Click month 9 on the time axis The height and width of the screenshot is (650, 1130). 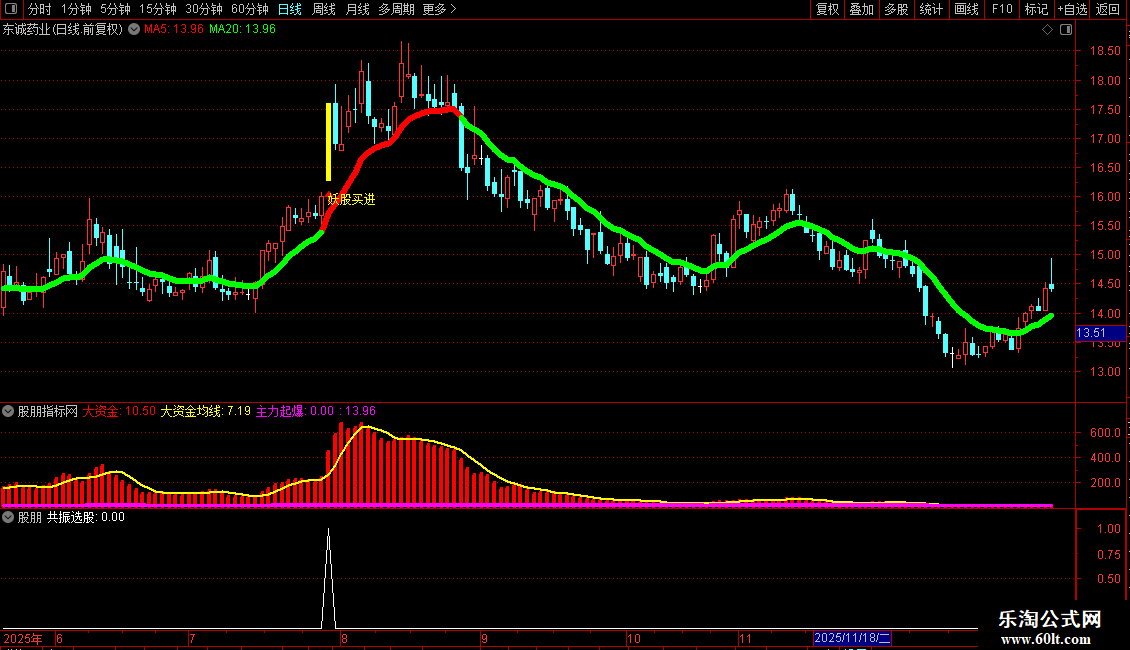tap(484, 638)
